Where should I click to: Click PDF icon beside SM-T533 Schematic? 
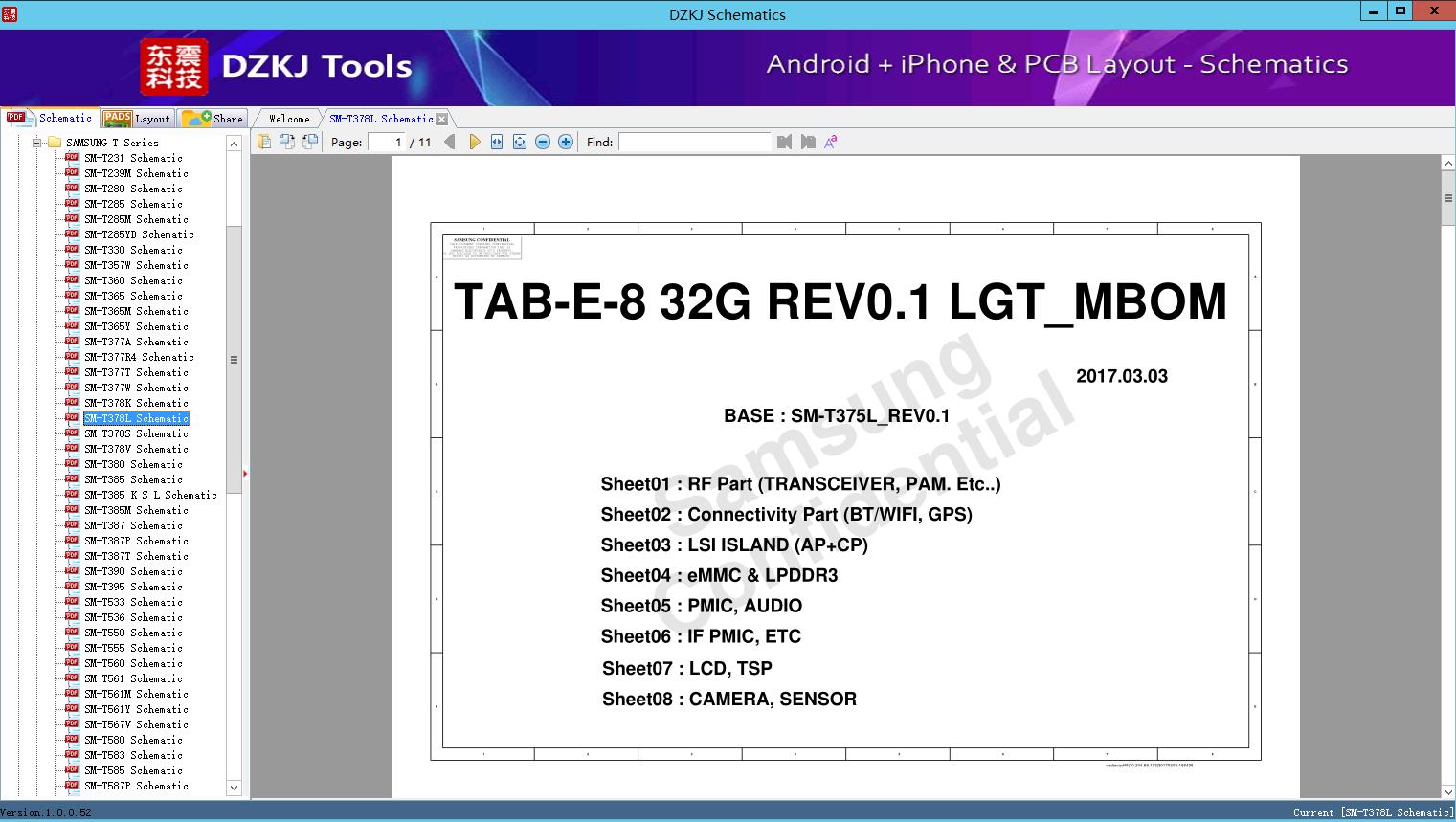coord(72,601)
